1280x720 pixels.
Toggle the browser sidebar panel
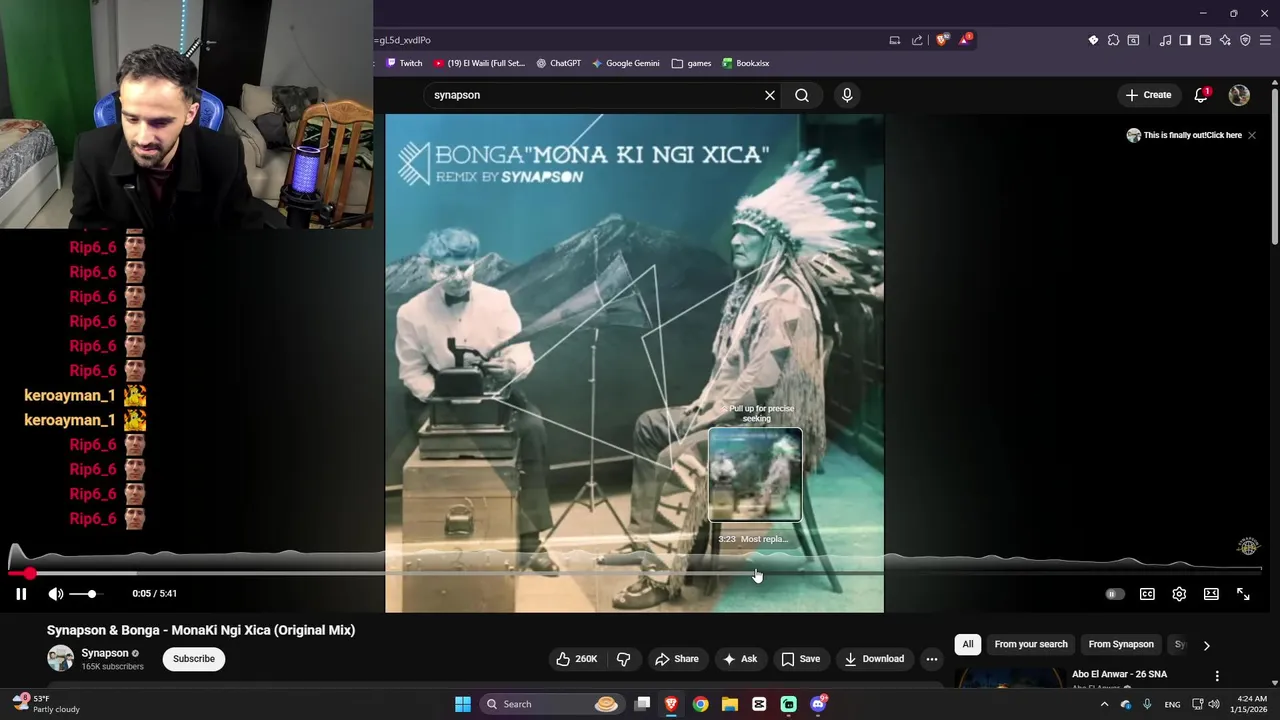1185,40
